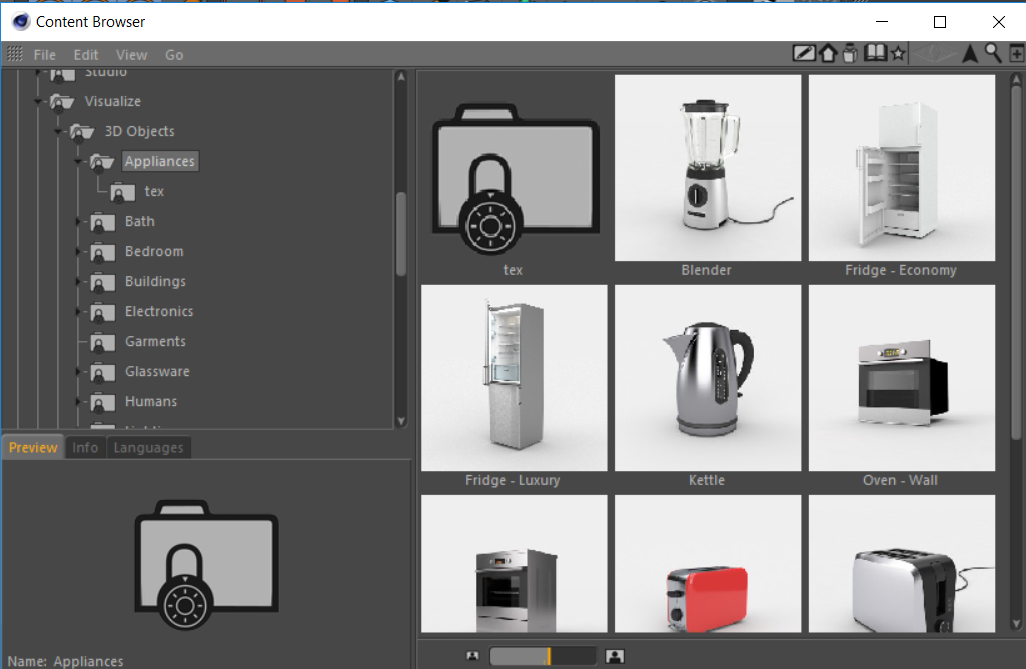
Task: Click the locked folder icon beside Garments
Action: [x=102, y=343]
